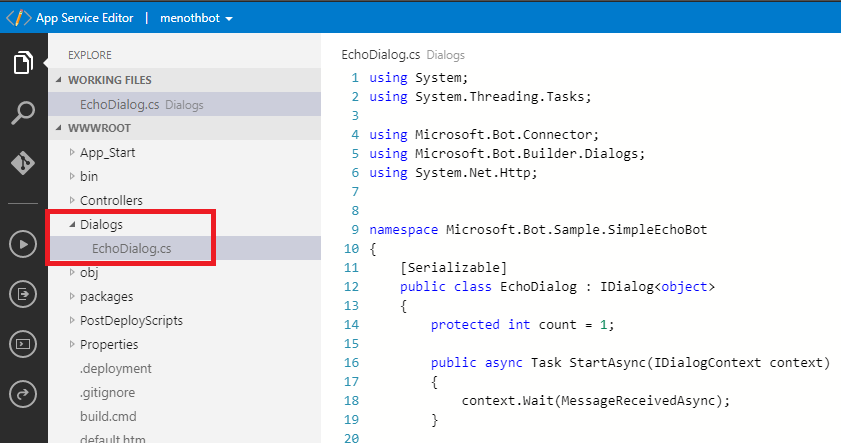Click line number 9 in gutter
The height and width of the screenshot is (443, 841).
[355, 230]
